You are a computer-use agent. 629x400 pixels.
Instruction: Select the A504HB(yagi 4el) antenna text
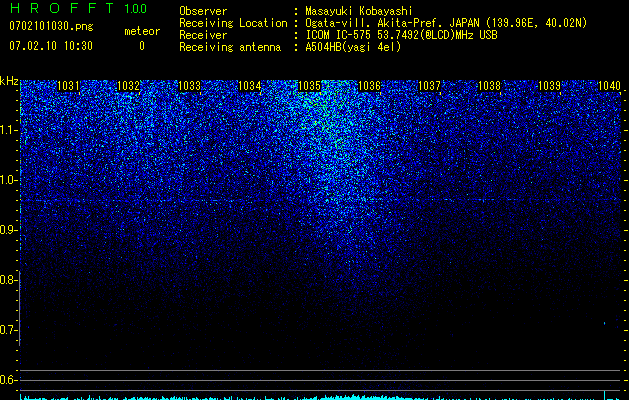click(353, 47)
